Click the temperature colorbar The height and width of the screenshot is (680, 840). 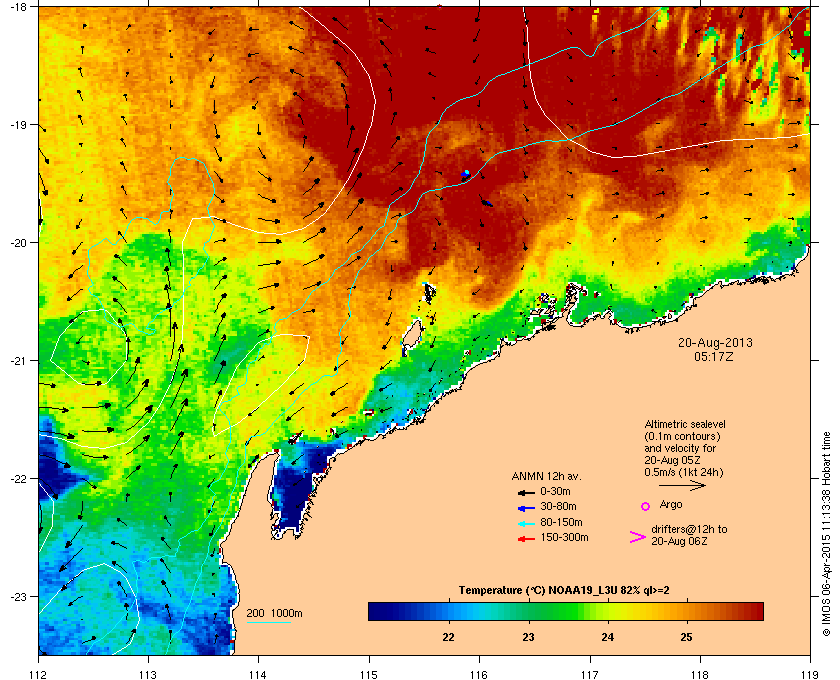[x=566, y=611]
